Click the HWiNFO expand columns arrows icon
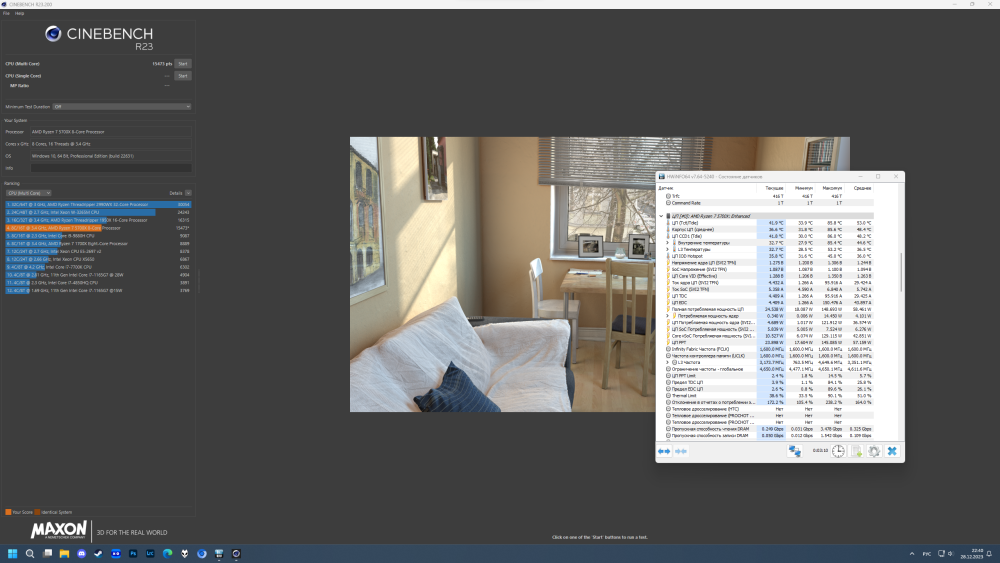1000x563 pixels. 664,451
